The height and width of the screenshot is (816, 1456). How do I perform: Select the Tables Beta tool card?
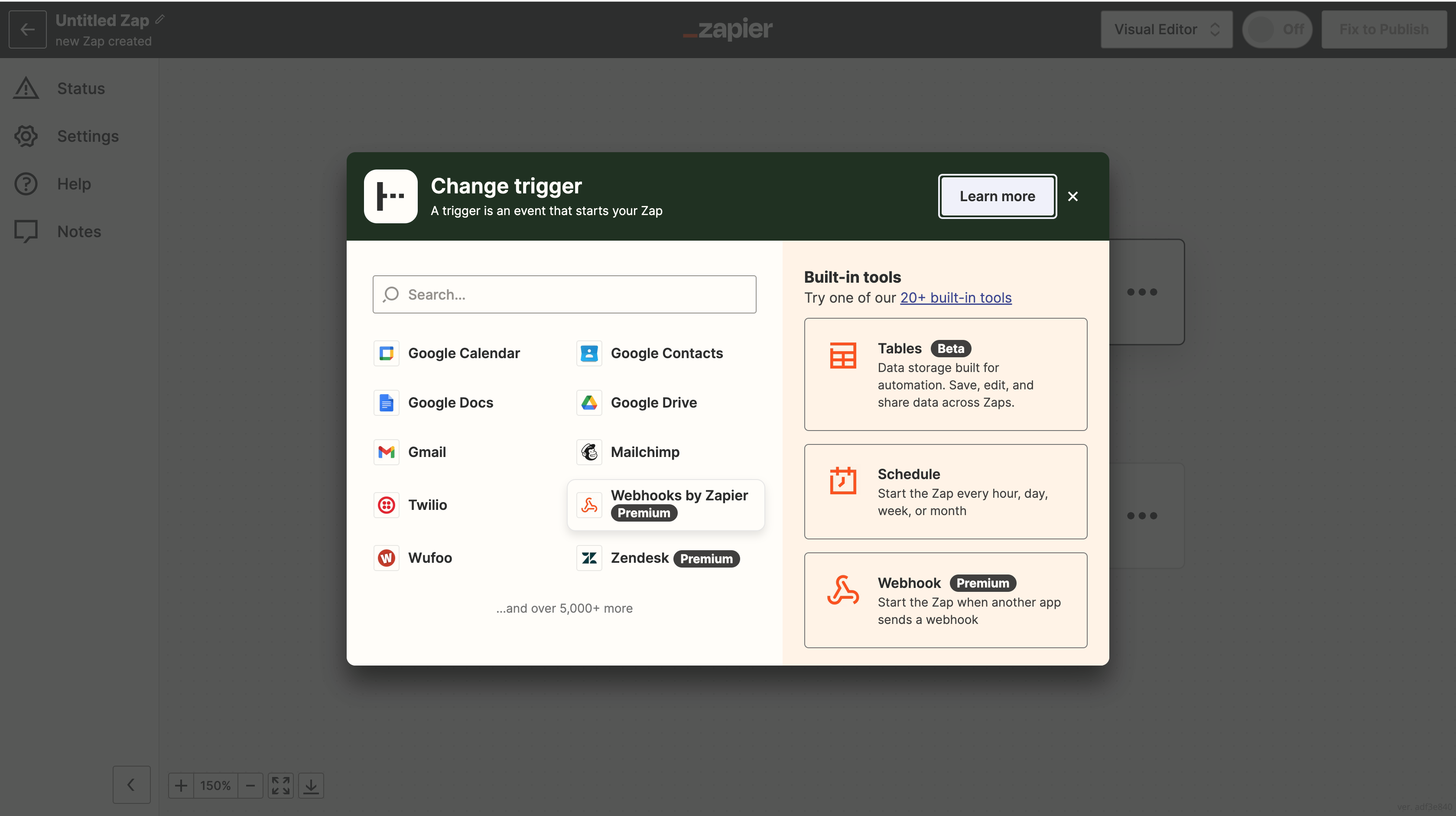coord(946,374)
